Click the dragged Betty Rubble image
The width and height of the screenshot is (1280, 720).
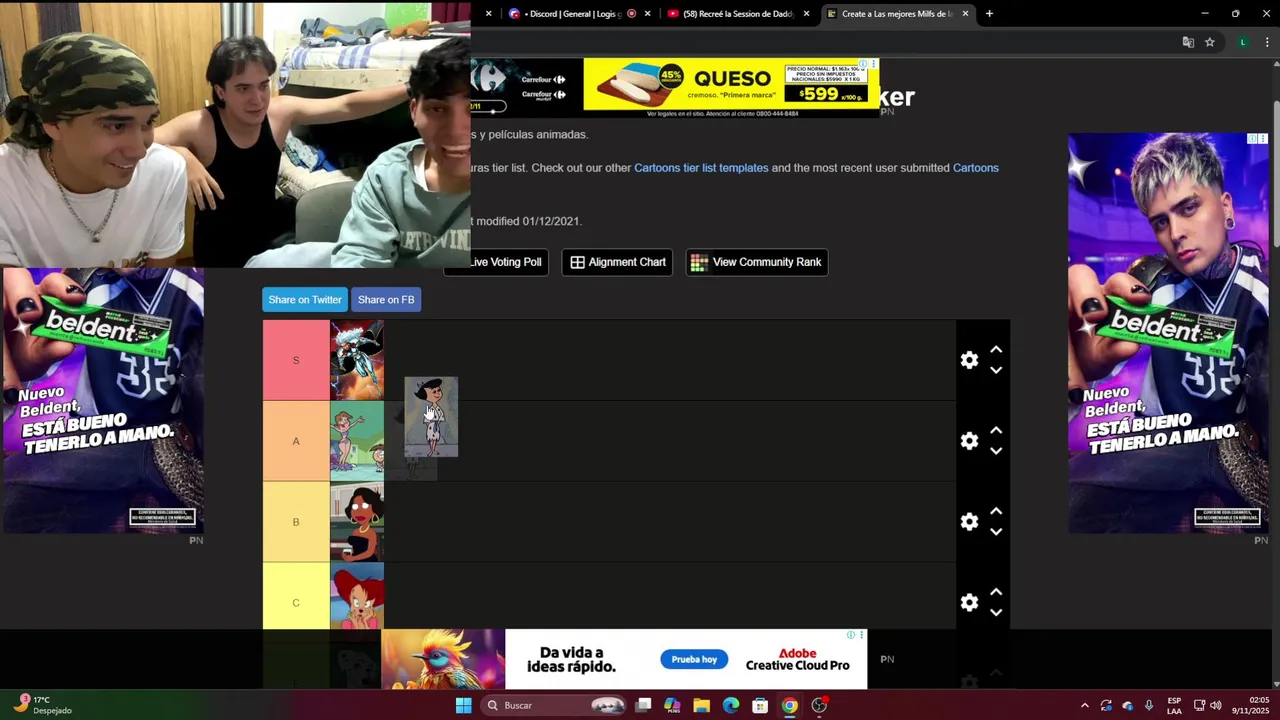431,417
